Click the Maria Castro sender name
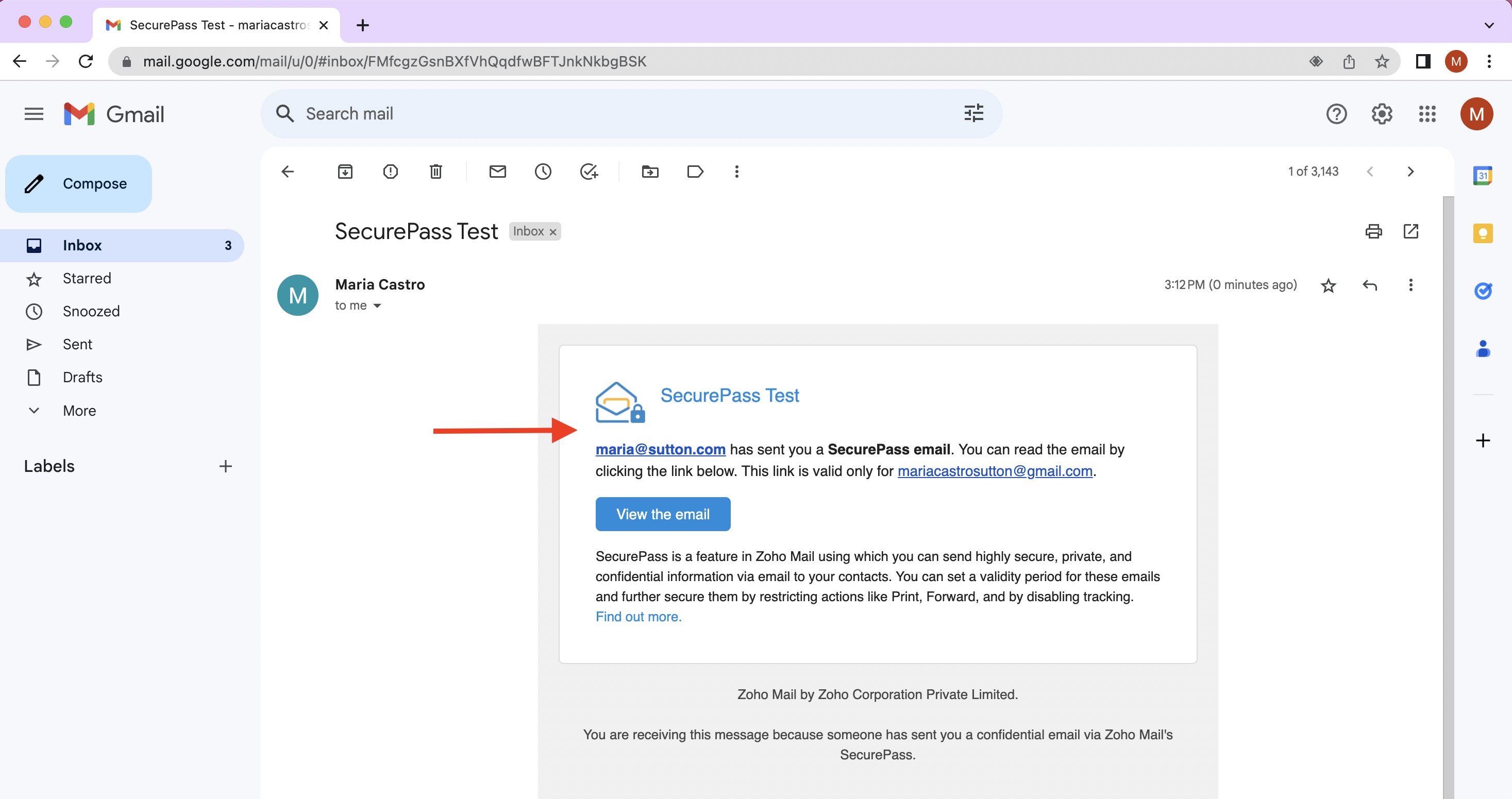This screenshot has height=799, width=1512. tap(380, 284)
